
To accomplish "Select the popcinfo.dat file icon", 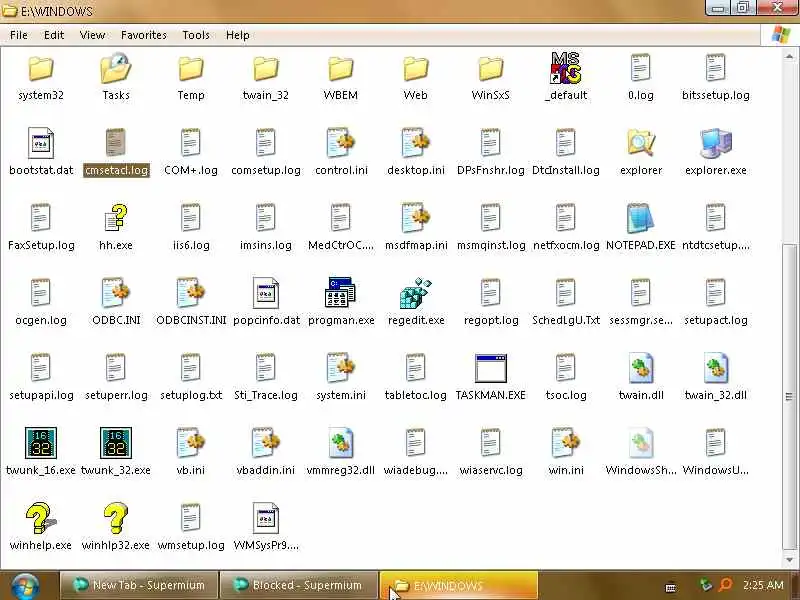I will coord(266,292).
